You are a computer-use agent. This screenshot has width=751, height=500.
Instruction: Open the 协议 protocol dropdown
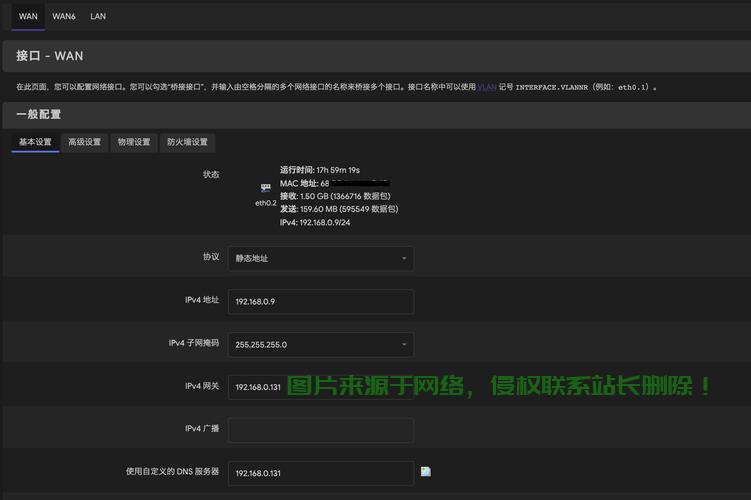320,258
